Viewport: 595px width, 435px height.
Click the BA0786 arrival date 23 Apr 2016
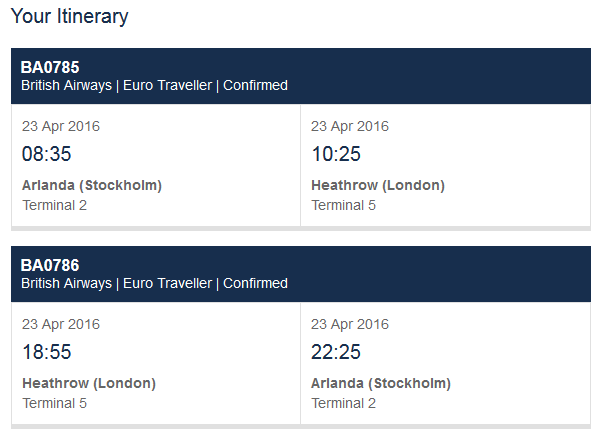point(350,324)
